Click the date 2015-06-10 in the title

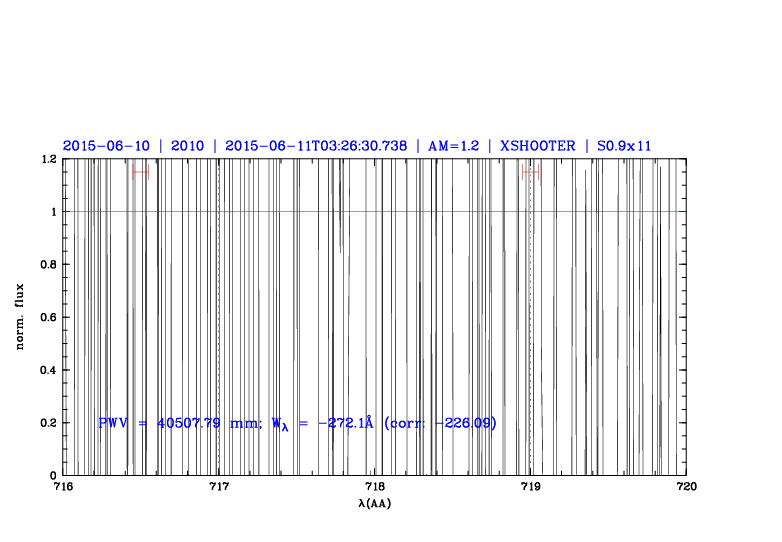106,146
